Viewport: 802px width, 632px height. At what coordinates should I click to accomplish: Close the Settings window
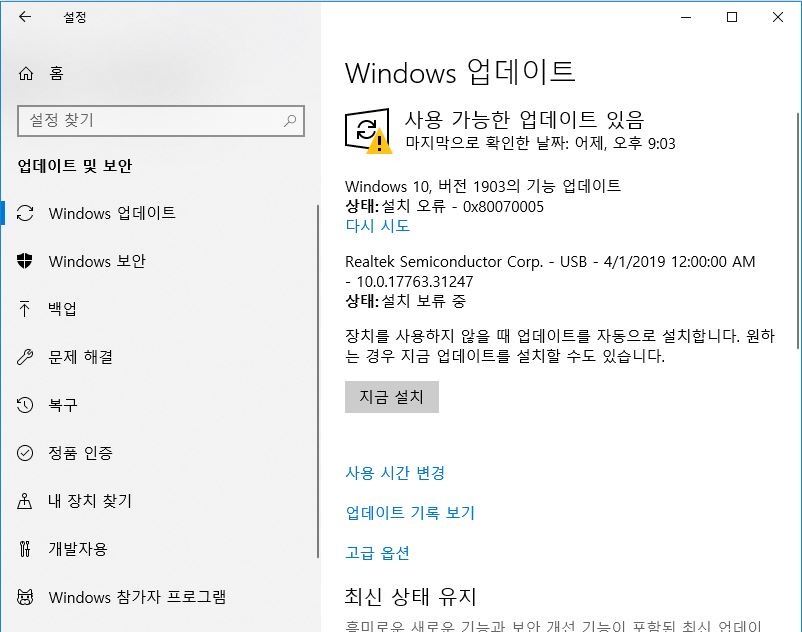click(x=778, y=17)
